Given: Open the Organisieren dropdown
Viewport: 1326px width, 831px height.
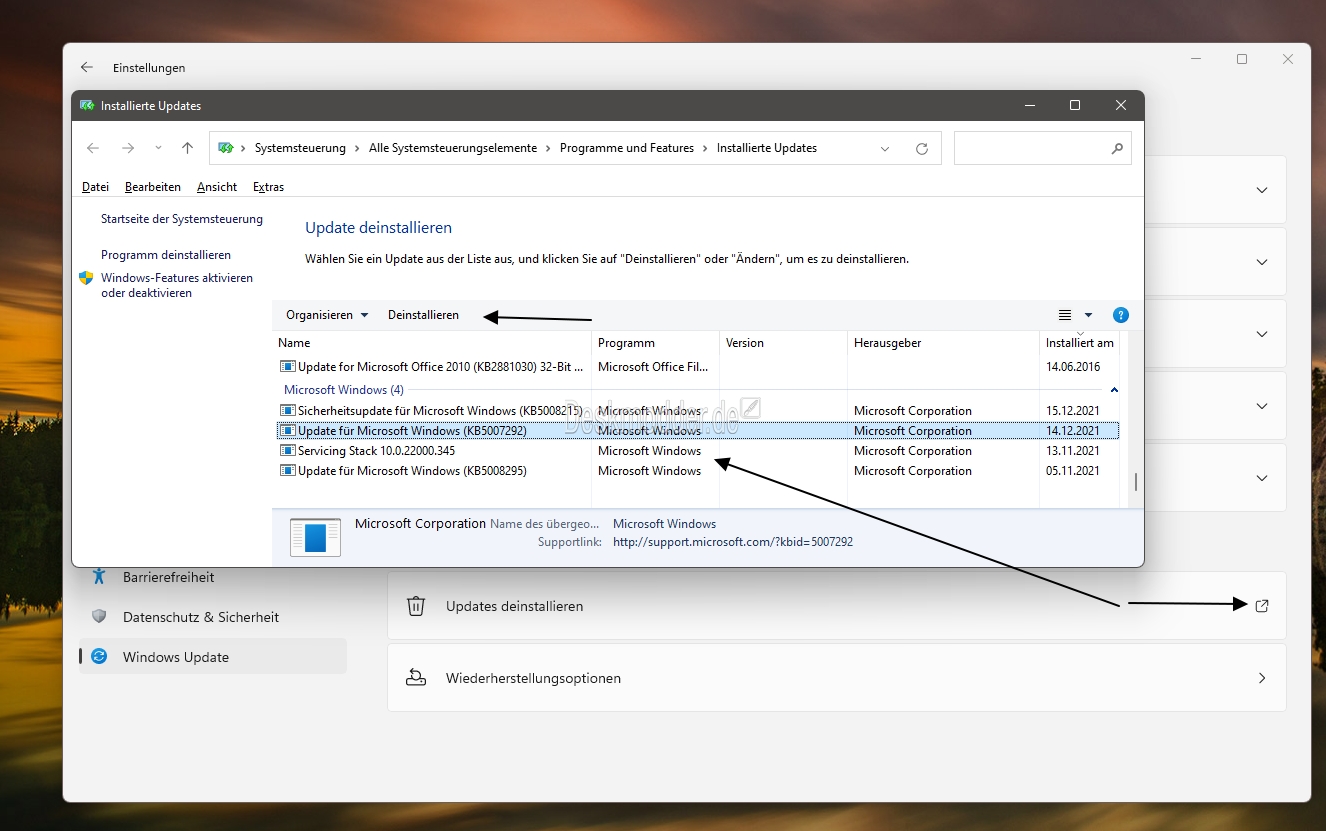Looking at the screenshot, I should [x=327, y=315].
